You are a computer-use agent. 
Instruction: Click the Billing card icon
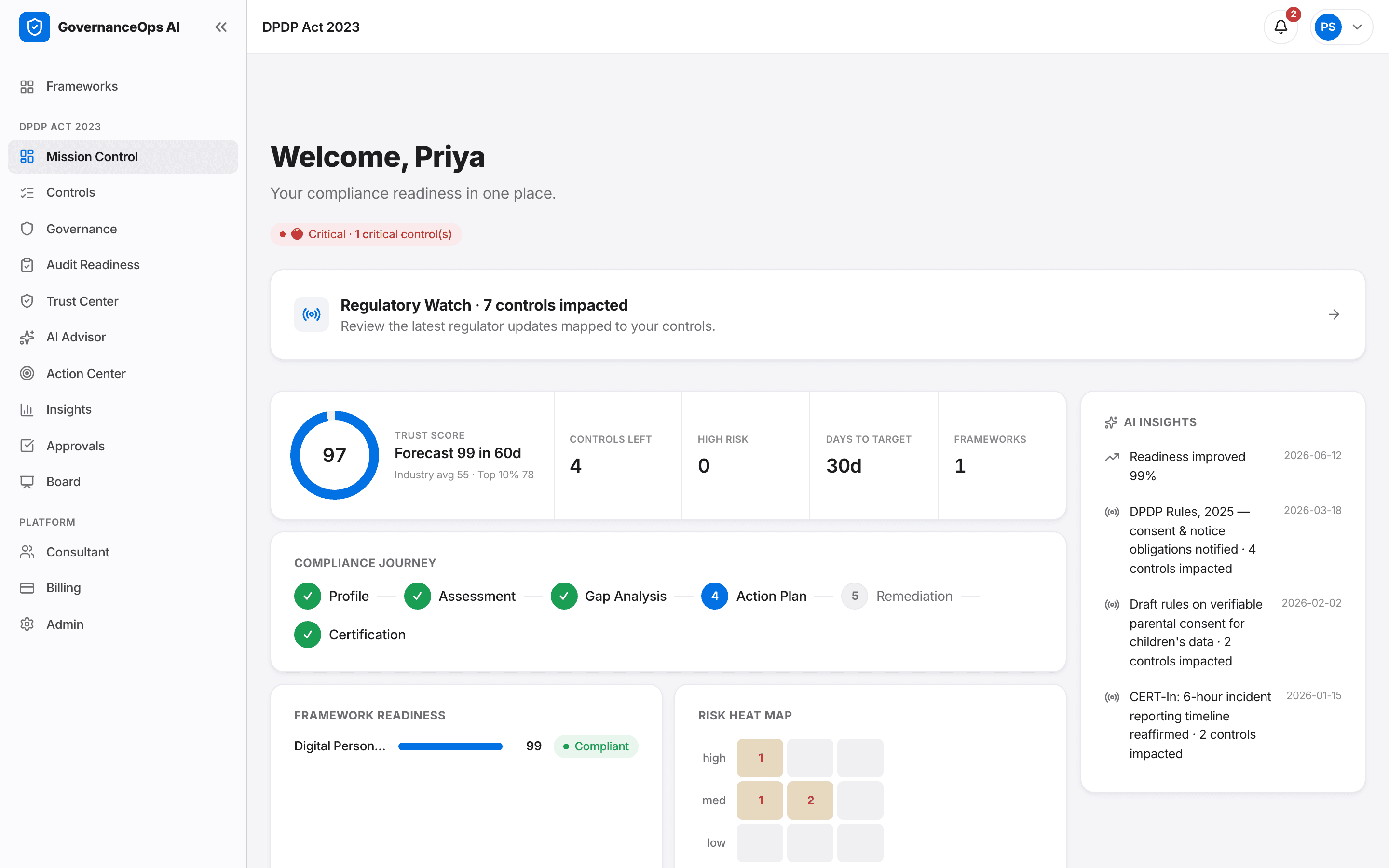pos(27,588)
